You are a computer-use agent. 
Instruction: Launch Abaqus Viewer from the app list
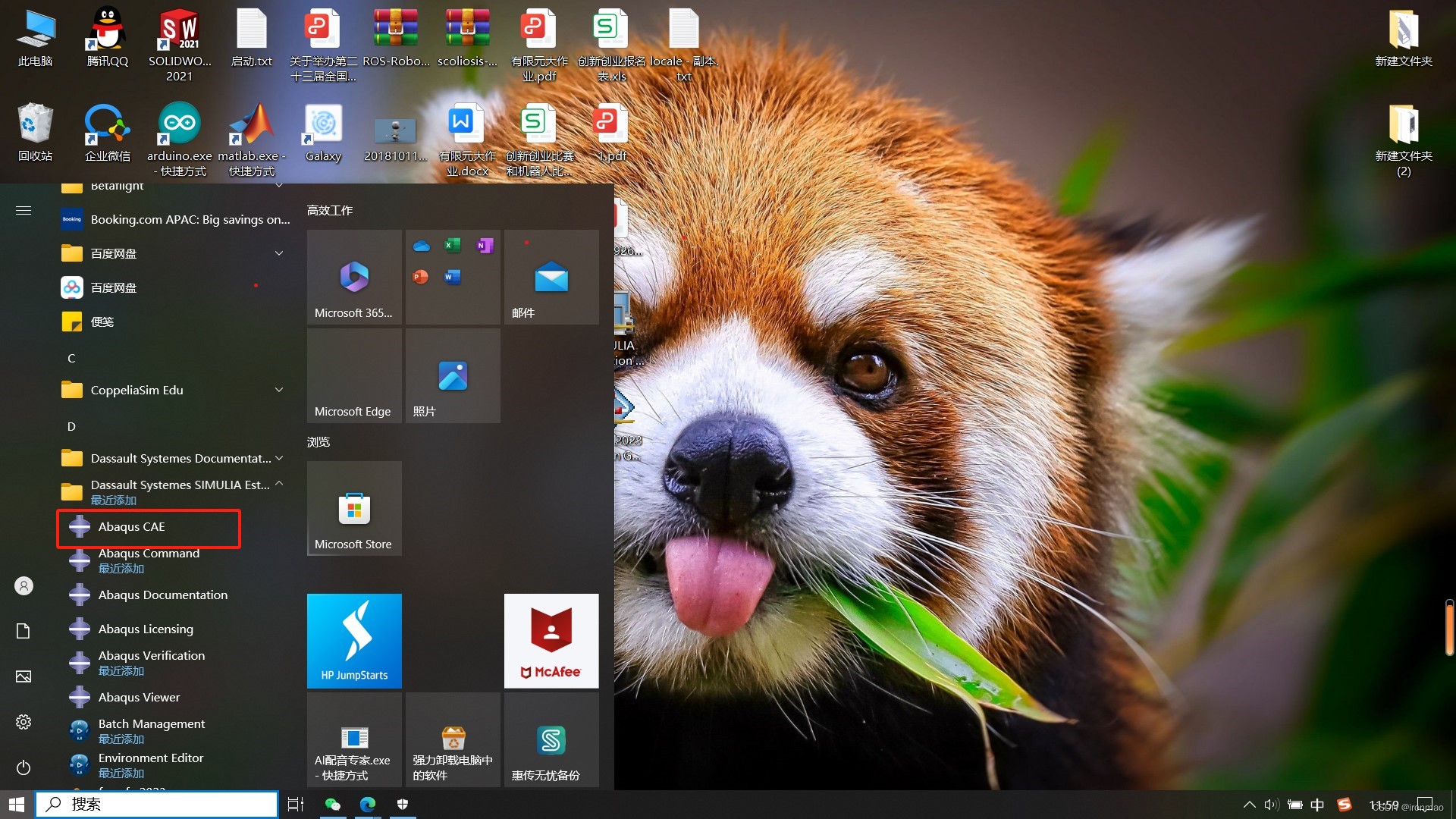[139, 698]
